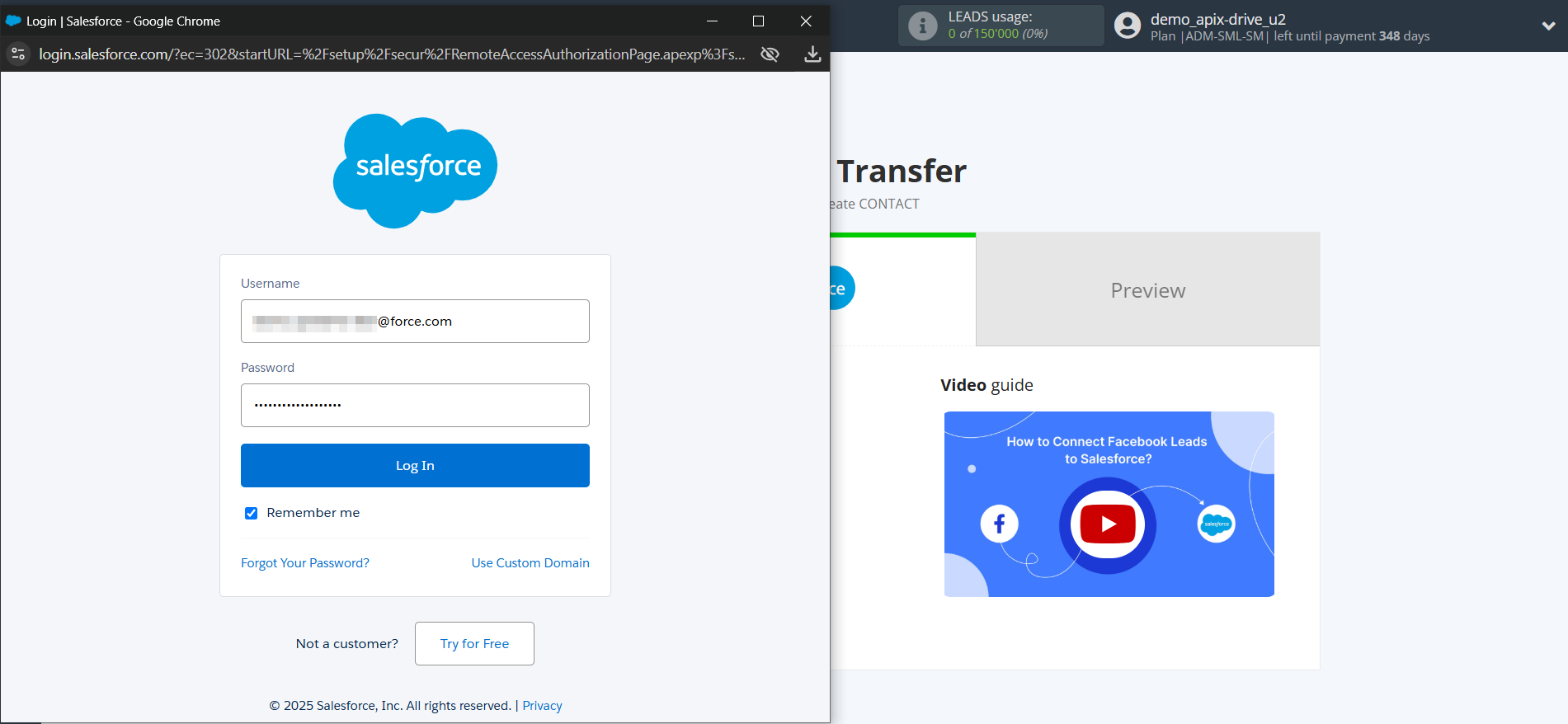
Task: Click the download icon in Chrome toolbar
Action: 812,54
